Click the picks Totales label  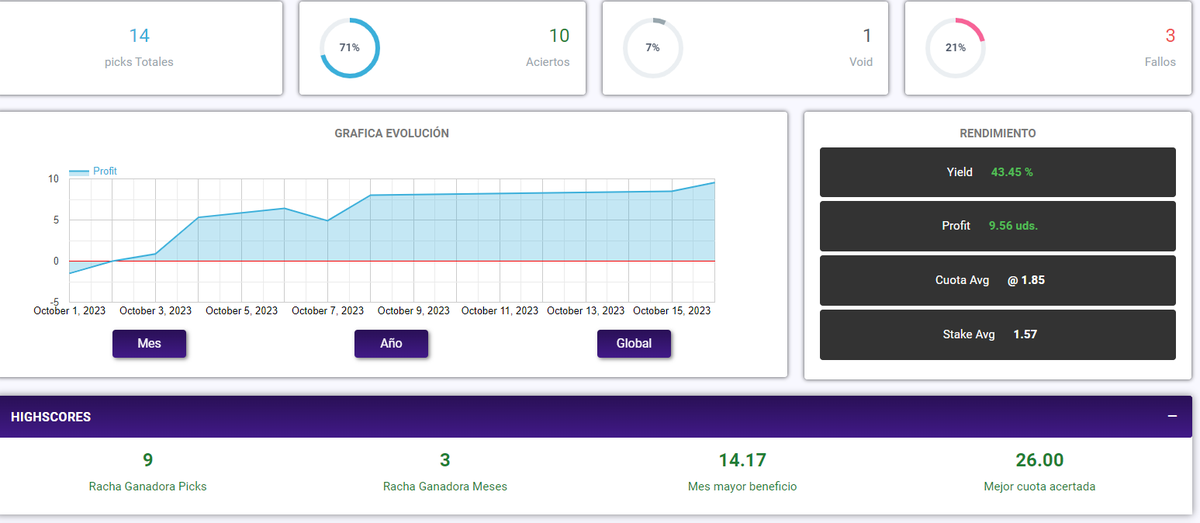(139, 62)
